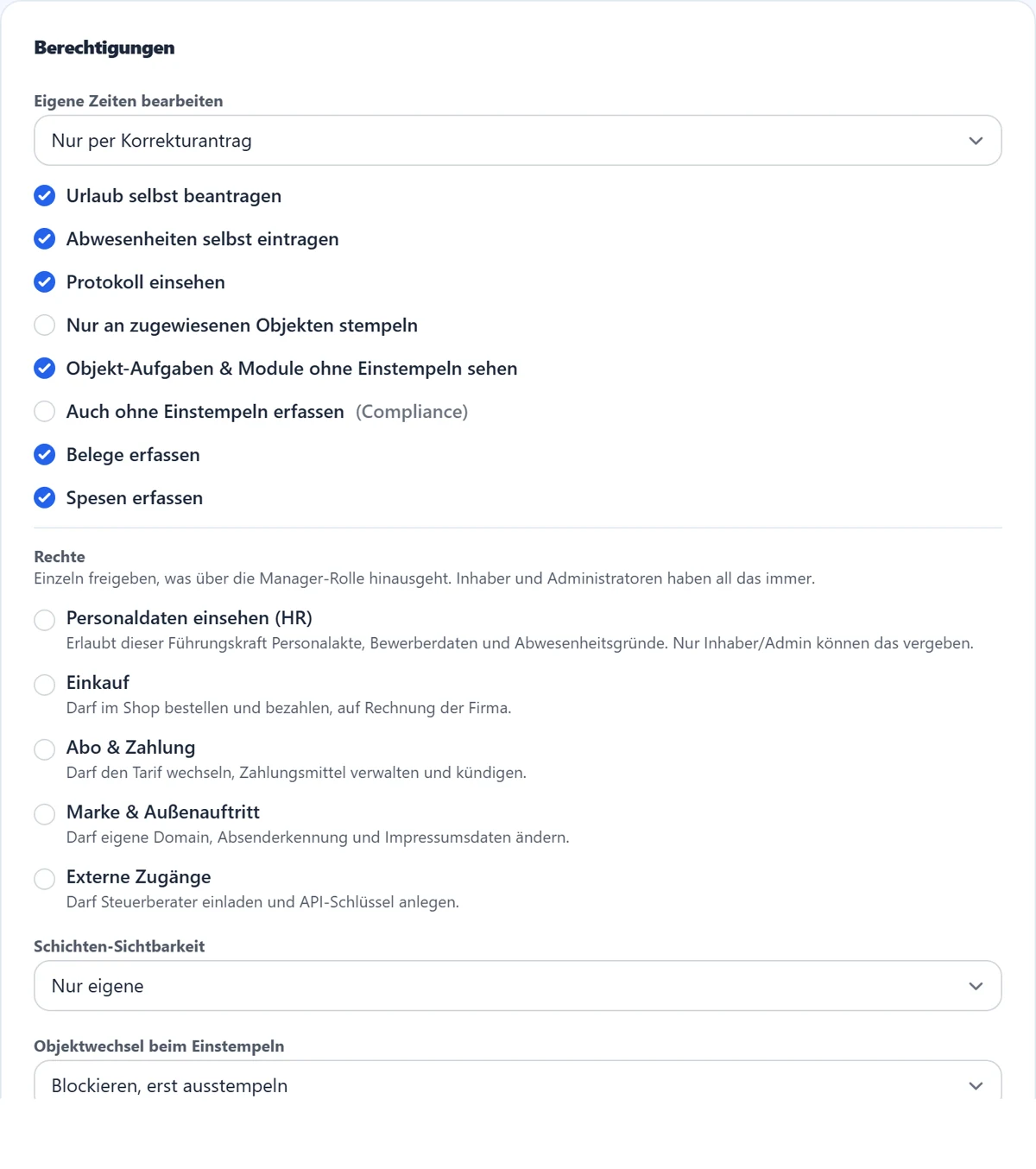
Task: Check Auch ohne Einstempeln erfassen
Action: (45, 412)
